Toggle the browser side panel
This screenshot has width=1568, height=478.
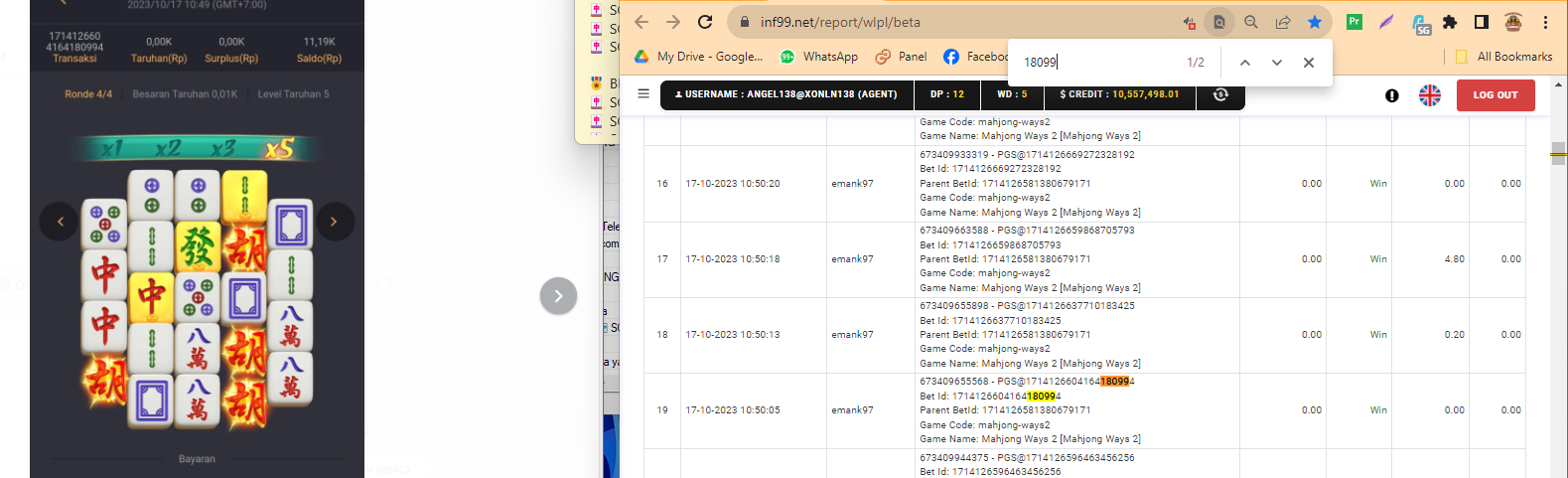1481,22
